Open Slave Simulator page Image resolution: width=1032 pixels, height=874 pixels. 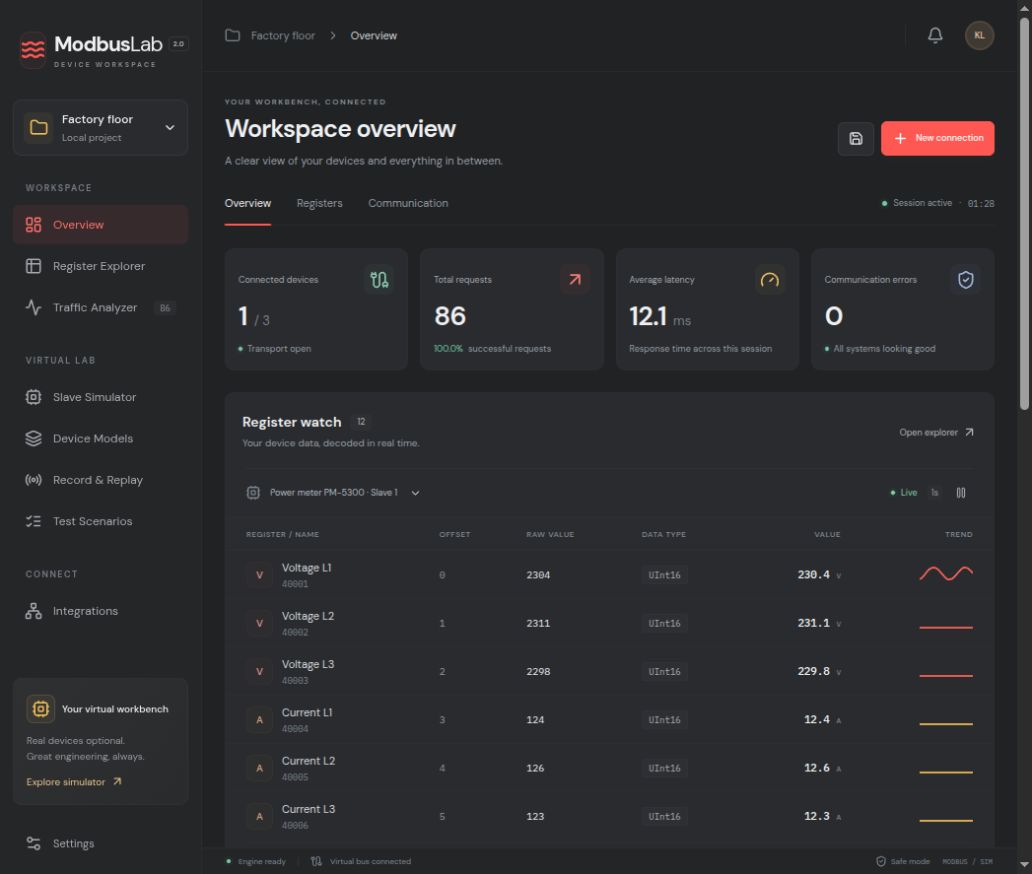pos(101,397)
